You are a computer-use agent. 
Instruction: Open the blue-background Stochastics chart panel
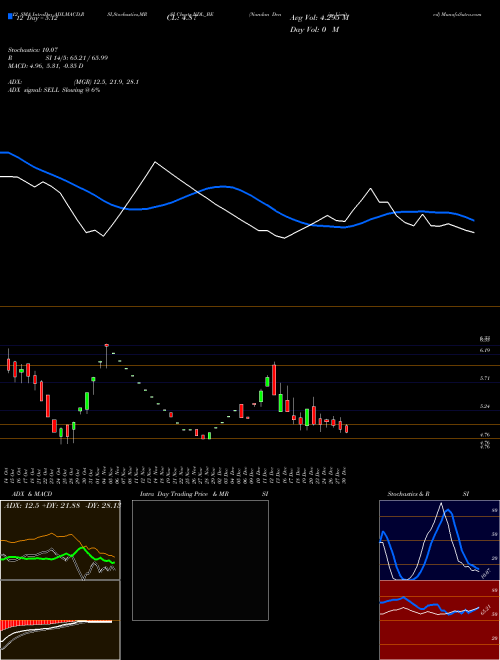tap(439, 540)
